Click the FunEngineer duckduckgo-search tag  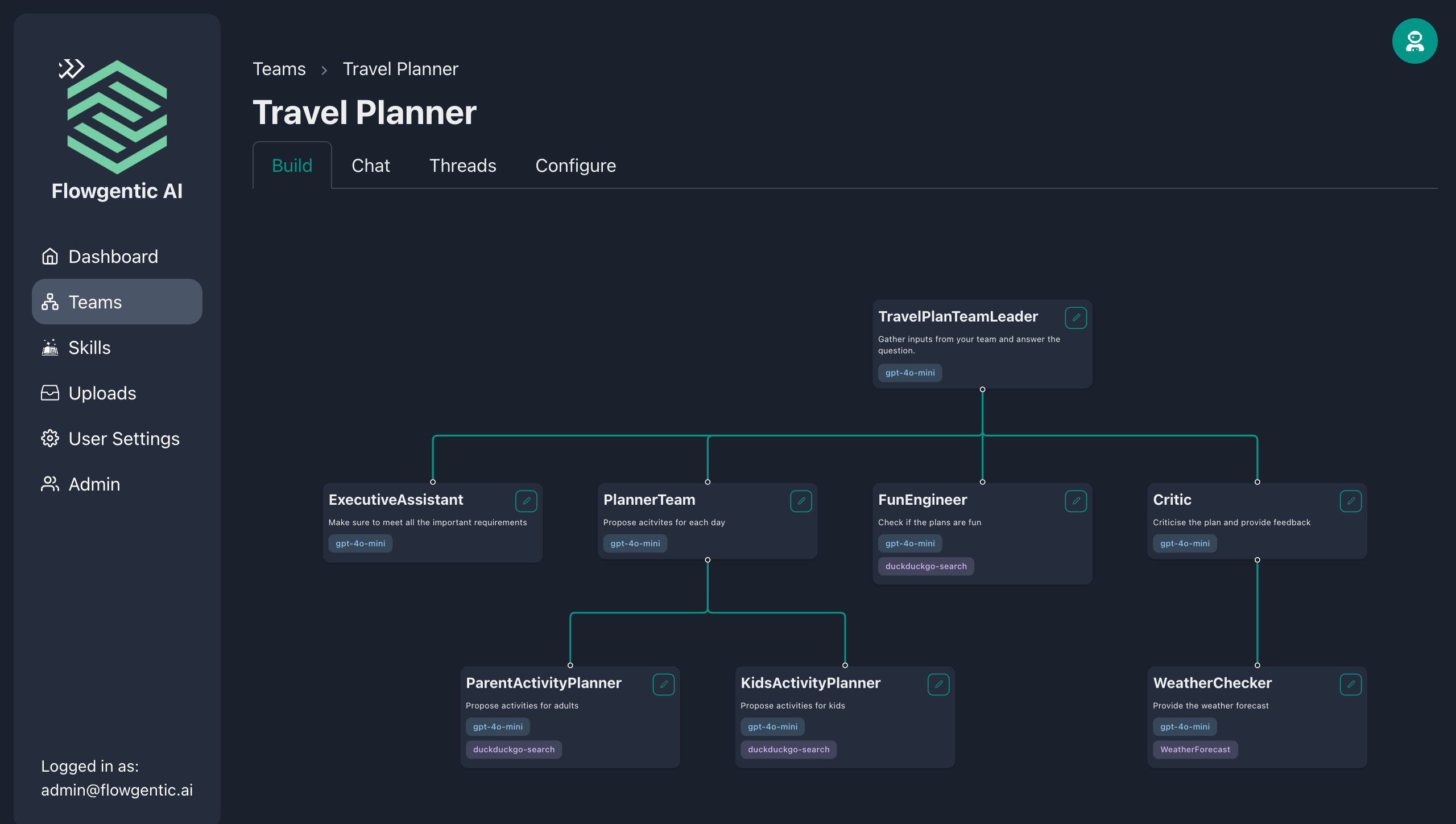point(925,566)
